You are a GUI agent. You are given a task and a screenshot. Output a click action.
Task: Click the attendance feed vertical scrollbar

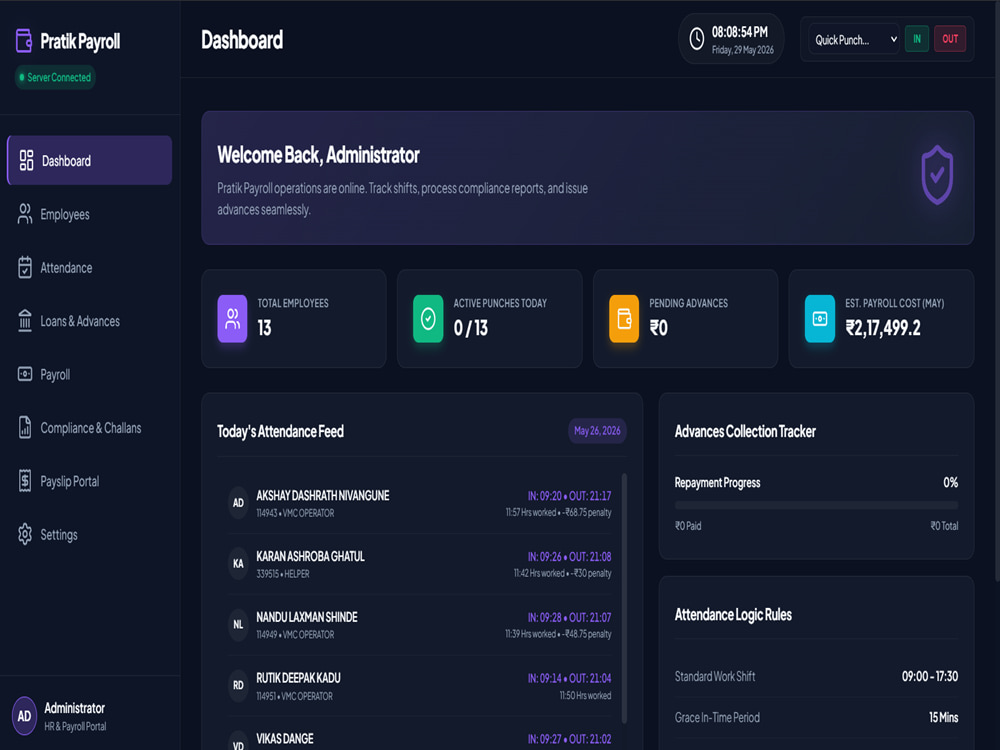coord(624,598)
